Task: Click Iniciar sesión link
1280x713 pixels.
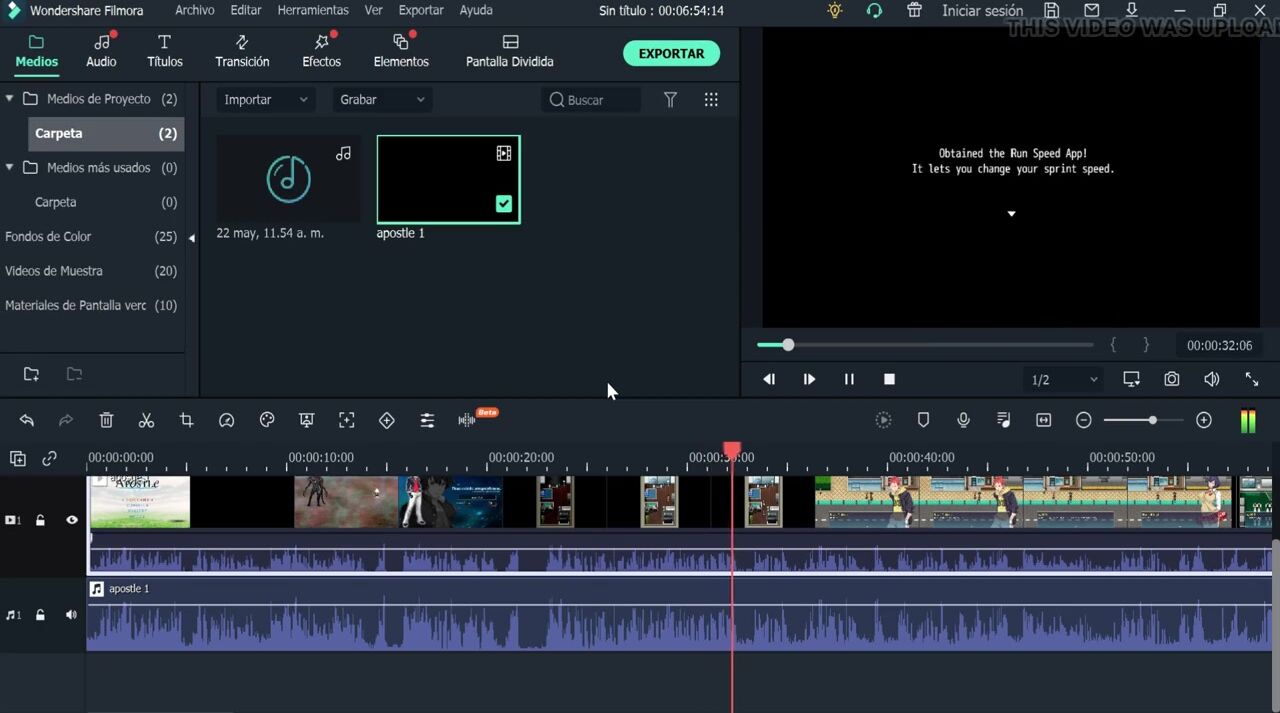Action: 982,10
